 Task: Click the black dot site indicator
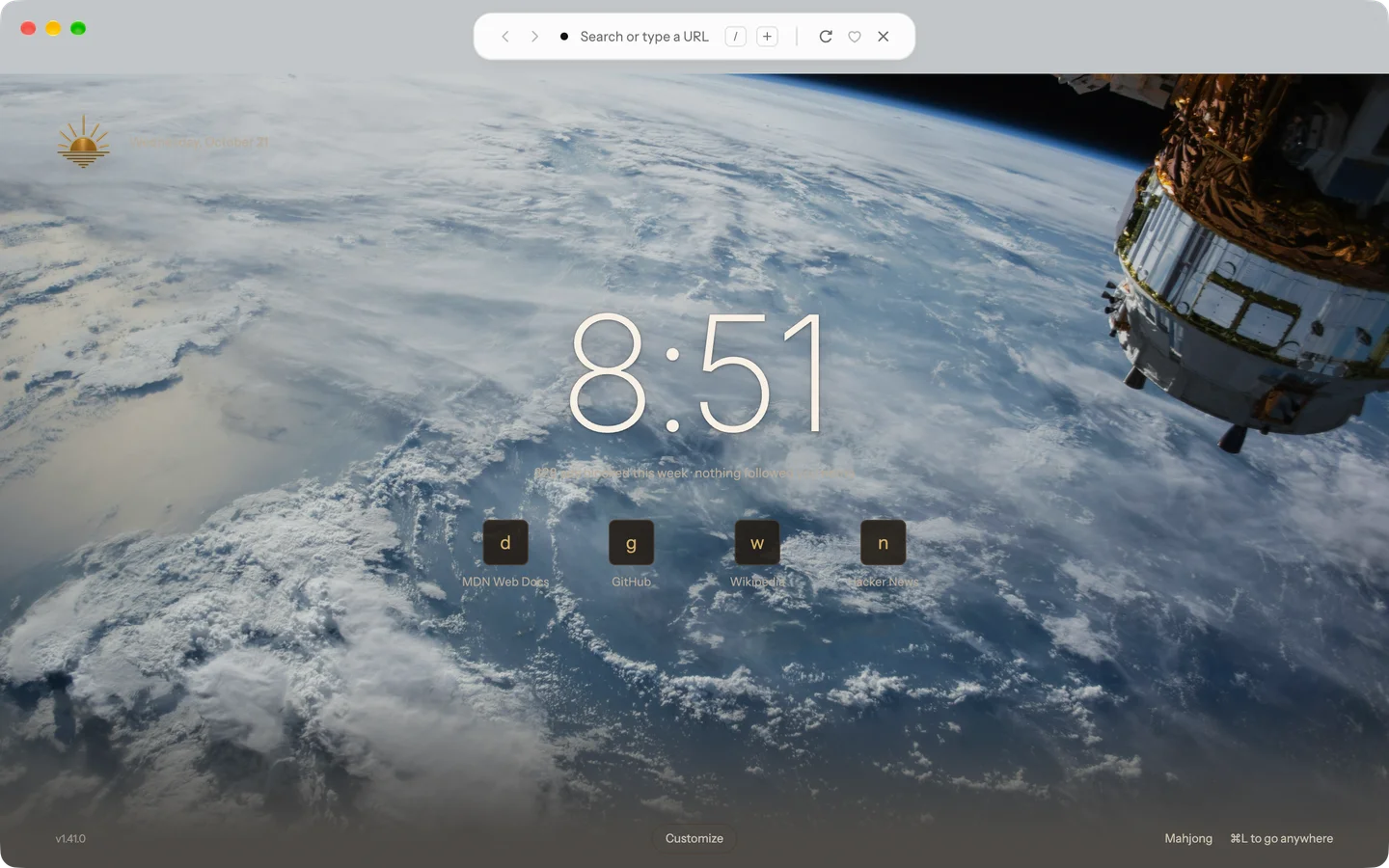(x=564, y=37)
